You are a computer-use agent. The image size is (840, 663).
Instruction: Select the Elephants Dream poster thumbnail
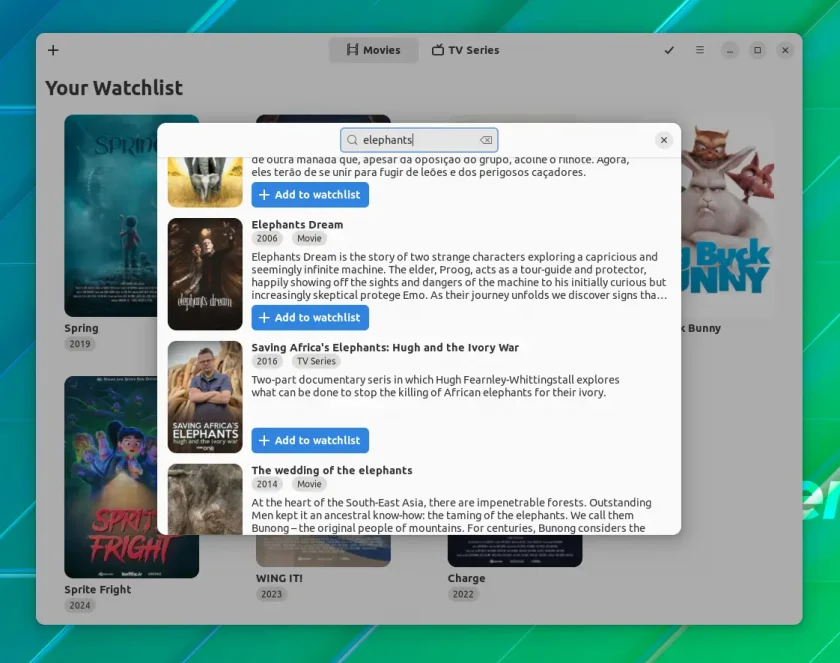[205, 274]
